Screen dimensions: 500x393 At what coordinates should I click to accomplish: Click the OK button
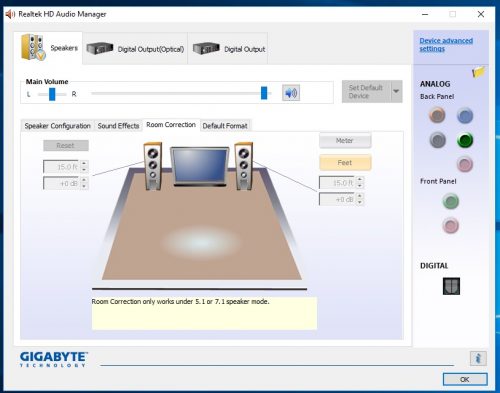point(465,379)
